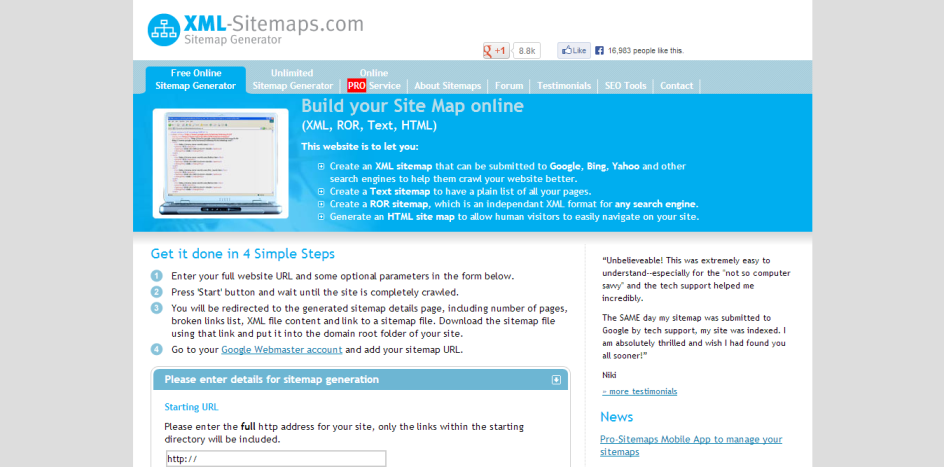Click the Facebook Like button
The width and height of the screenshot is (944, 467).
(574, 51)
